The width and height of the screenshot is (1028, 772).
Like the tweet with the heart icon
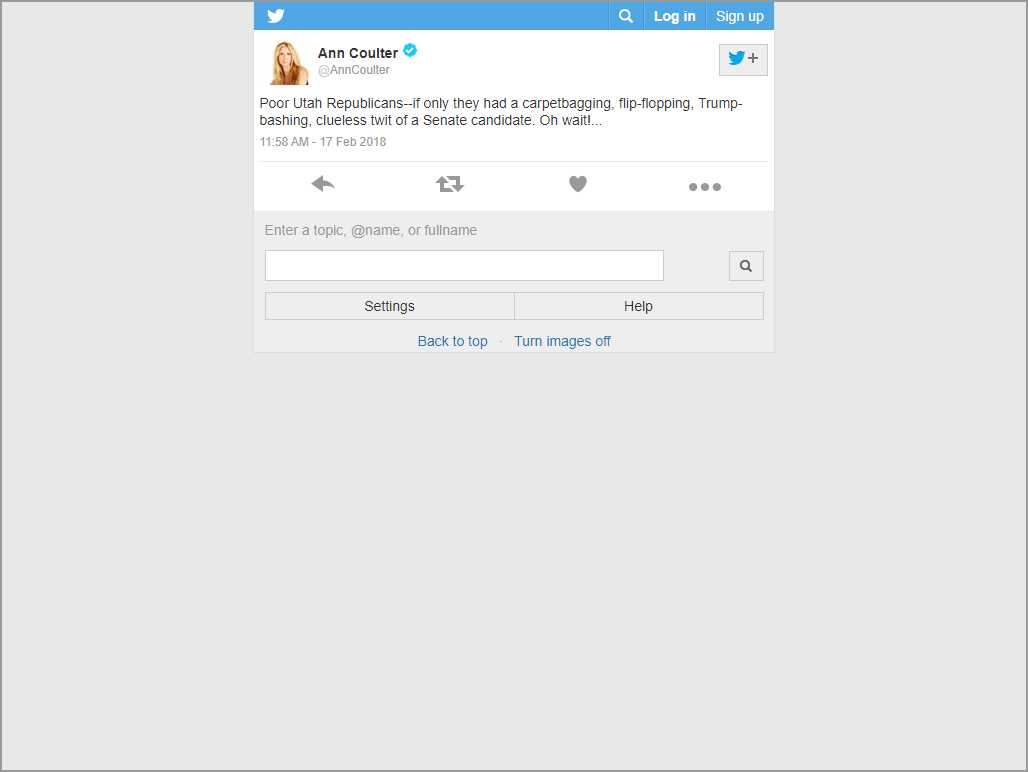577,184
